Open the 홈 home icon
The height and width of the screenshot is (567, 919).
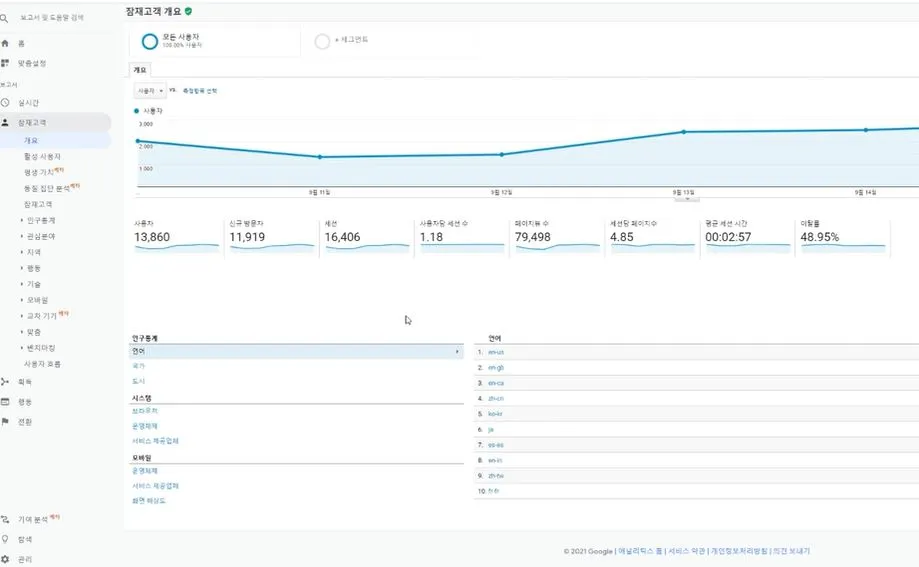point(5,43)
